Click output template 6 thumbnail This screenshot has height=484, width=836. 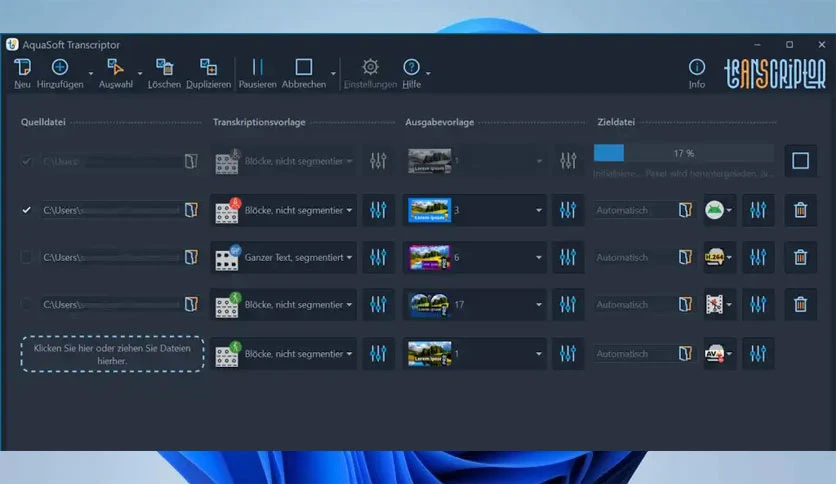point(429,257)
